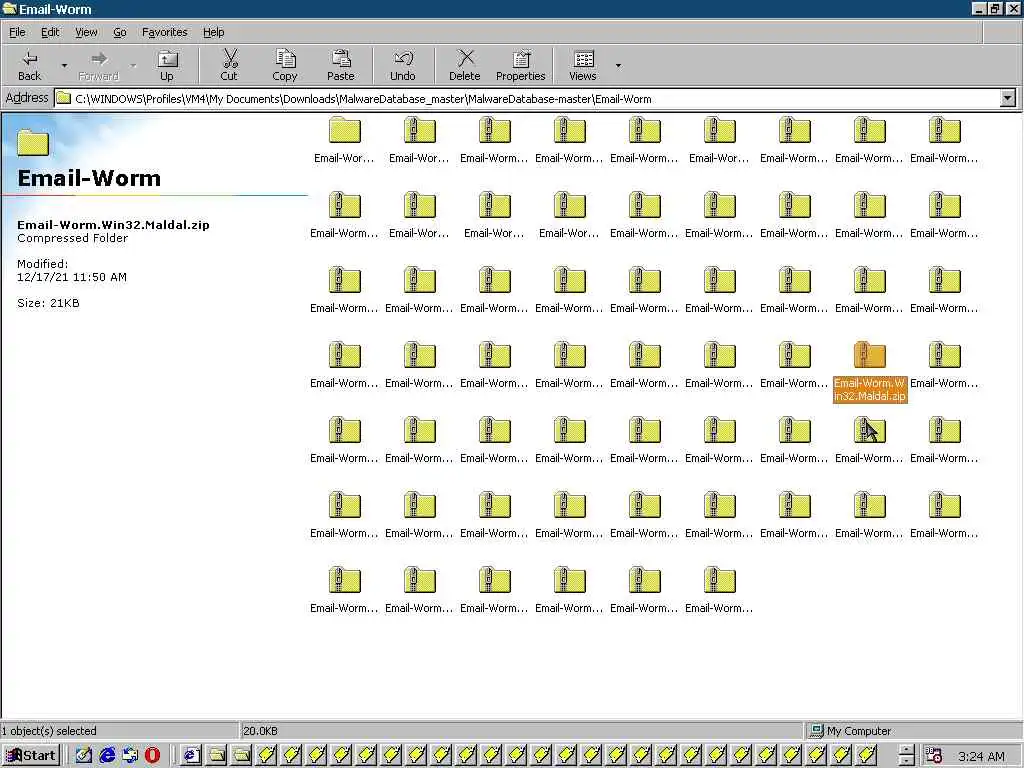The image size is (1024, 768).
Task: Open the View menu
Action: pos(86,32)
